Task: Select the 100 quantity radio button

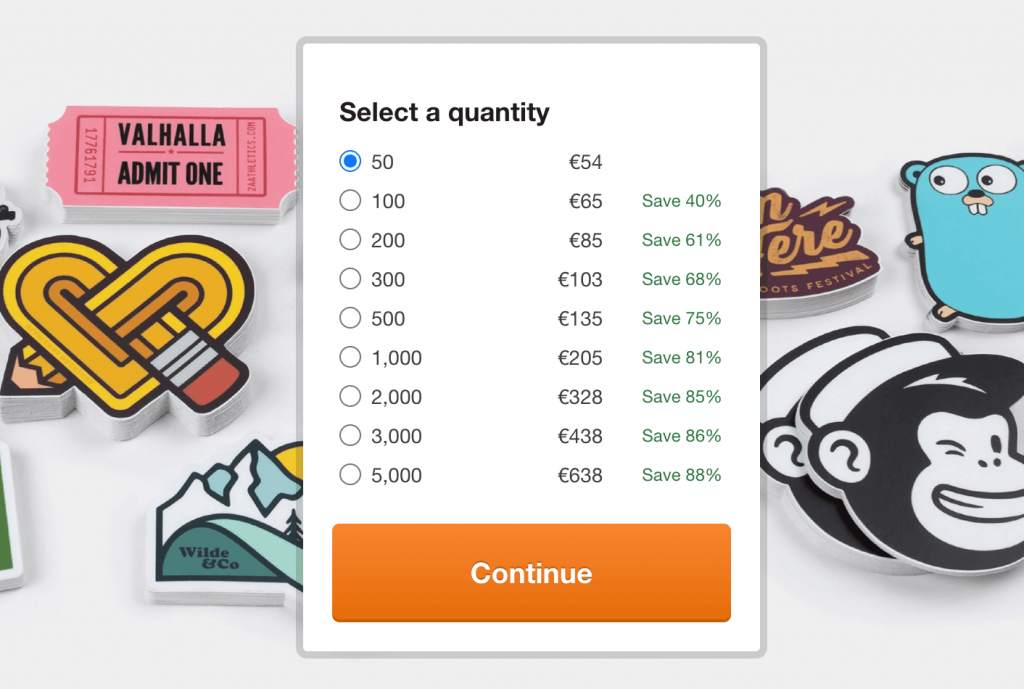Action: click(x=350, y=200)
